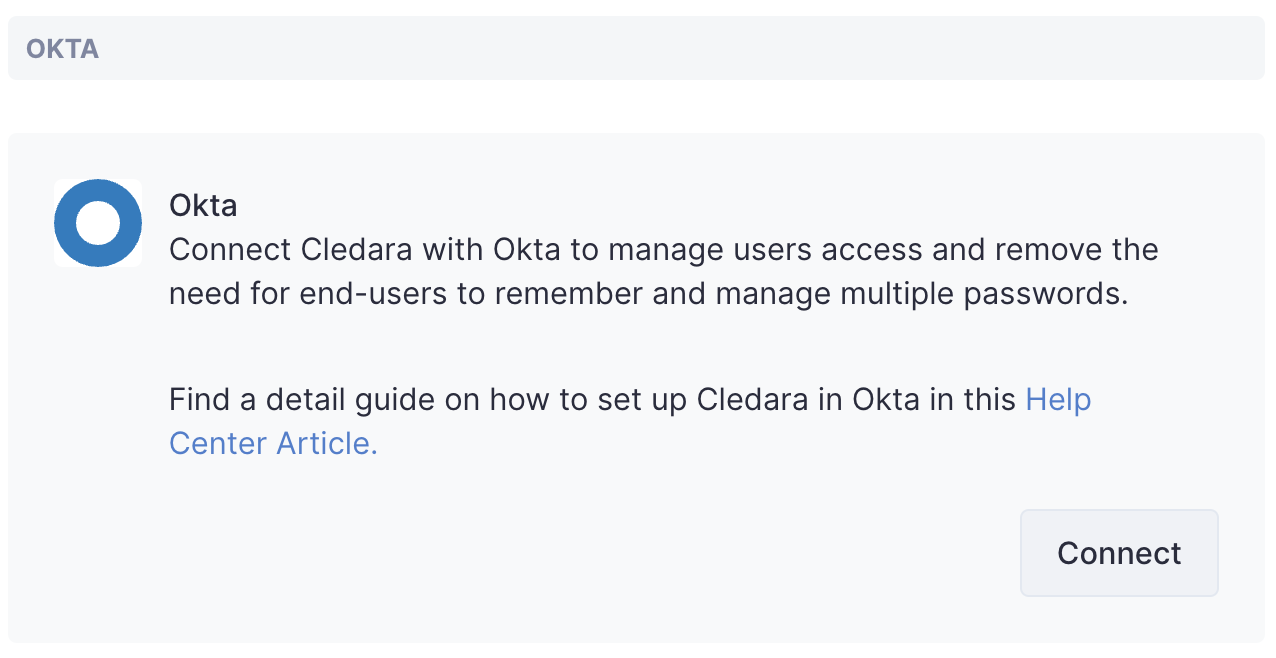1276x658 pixels.
Task: Start the Okta connection via Connect
Action: (x=1119, y=553)
